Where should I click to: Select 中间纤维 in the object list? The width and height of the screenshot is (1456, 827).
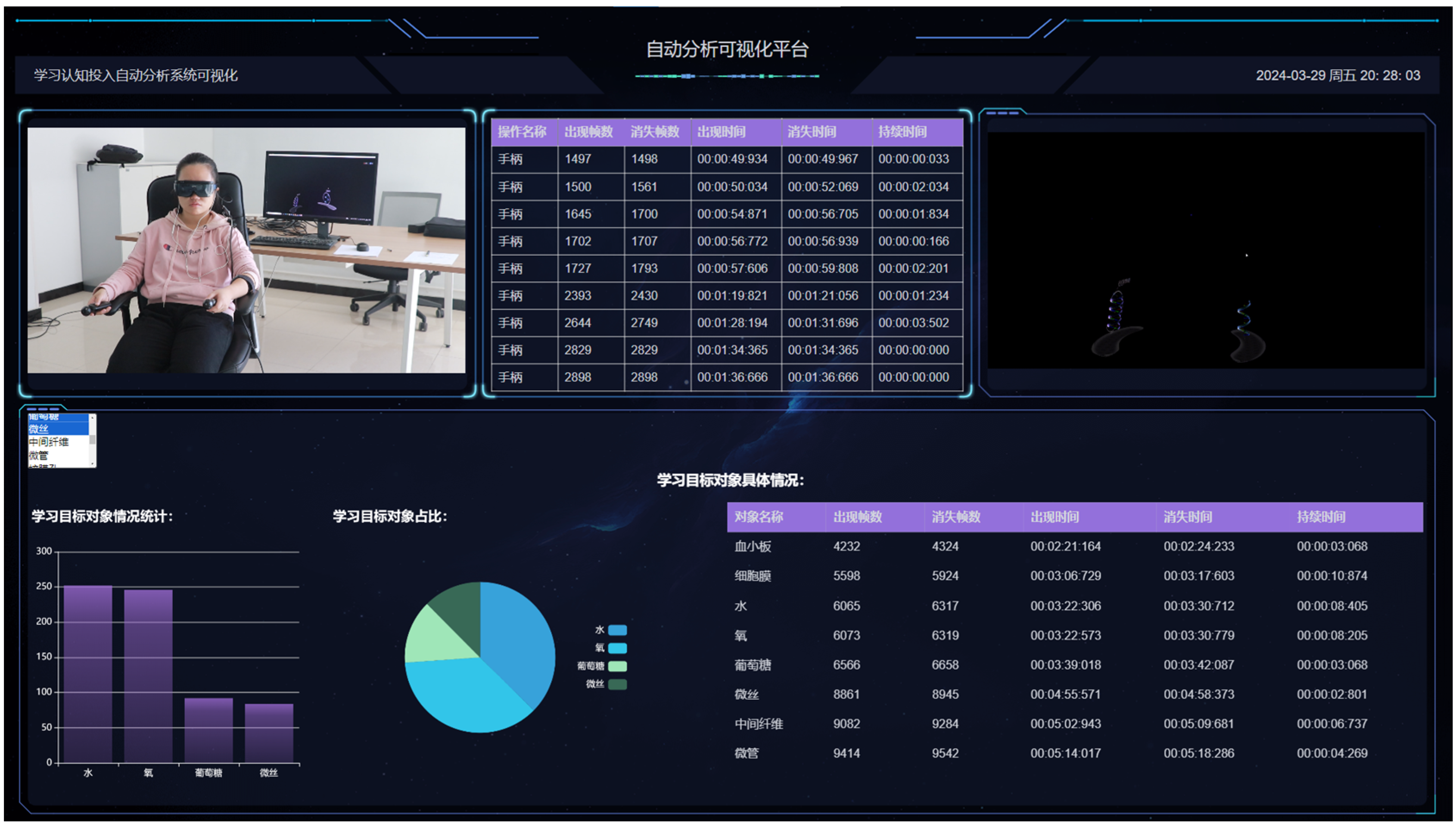coord(48,442)
